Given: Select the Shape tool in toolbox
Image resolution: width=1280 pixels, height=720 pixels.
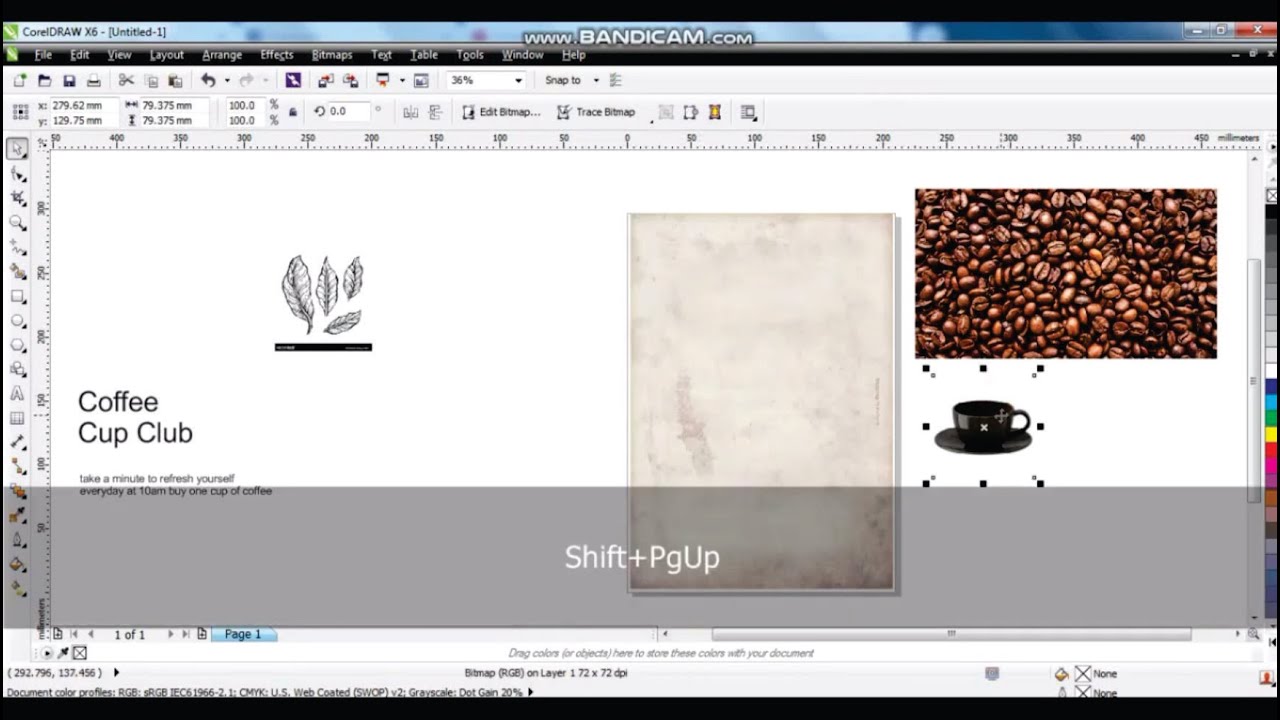Looking at the screenshot, I should click(x=17, y=174).
